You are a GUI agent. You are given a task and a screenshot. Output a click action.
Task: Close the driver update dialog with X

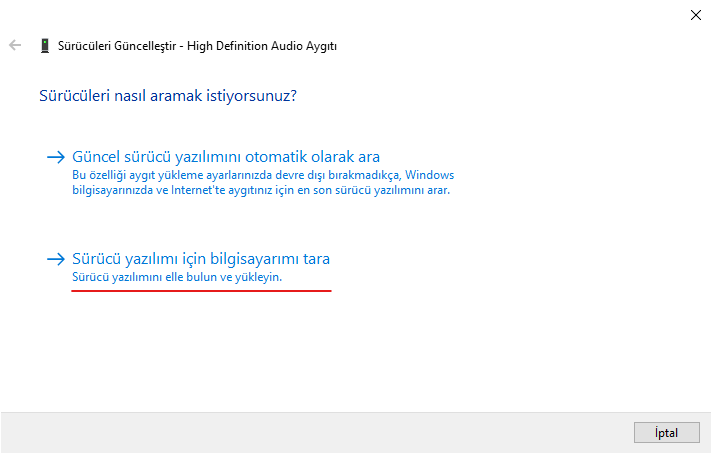pos(695,15)
